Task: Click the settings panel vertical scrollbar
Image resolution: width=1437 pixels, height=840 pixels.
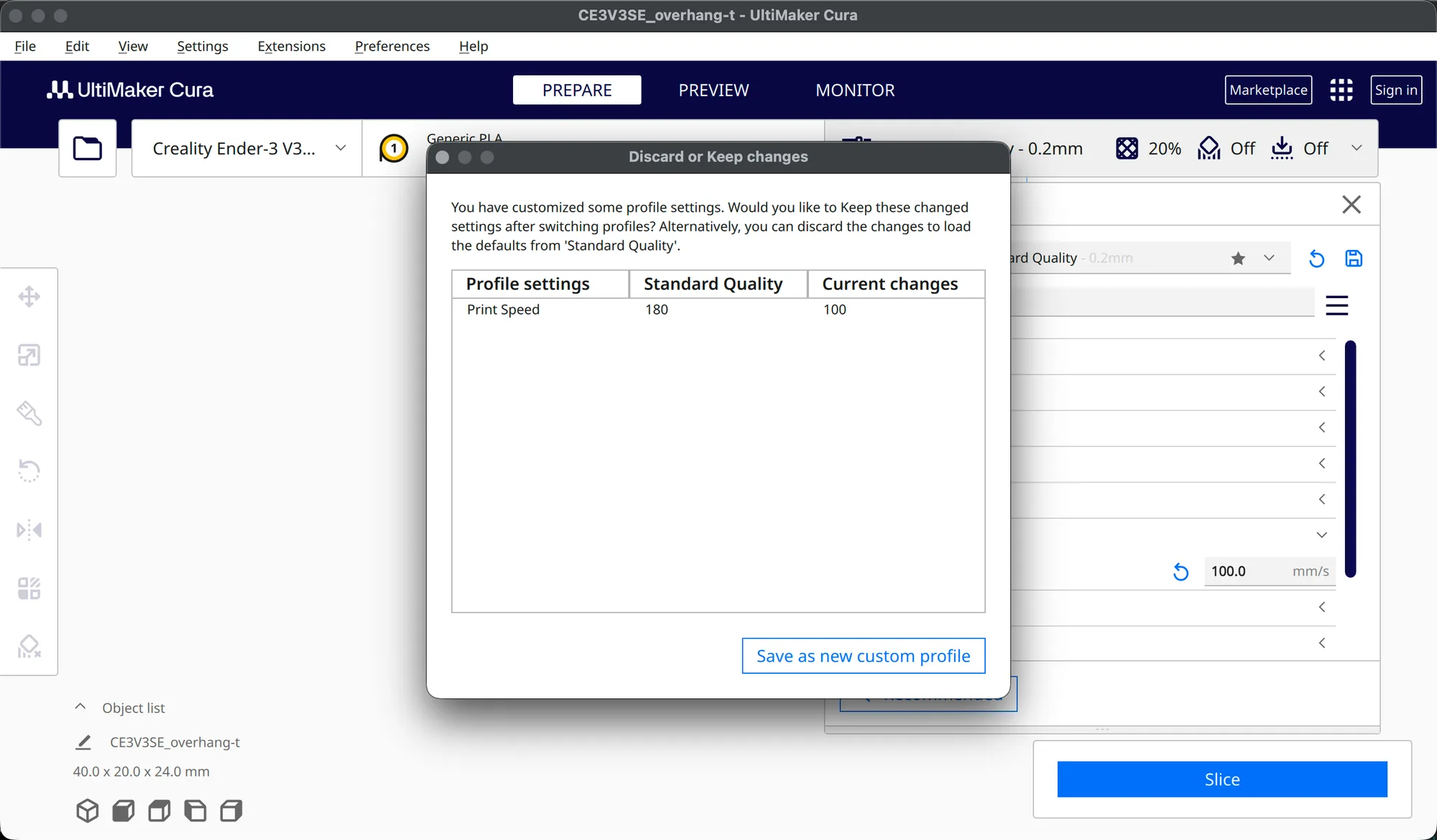Action: coord(1350,458)
